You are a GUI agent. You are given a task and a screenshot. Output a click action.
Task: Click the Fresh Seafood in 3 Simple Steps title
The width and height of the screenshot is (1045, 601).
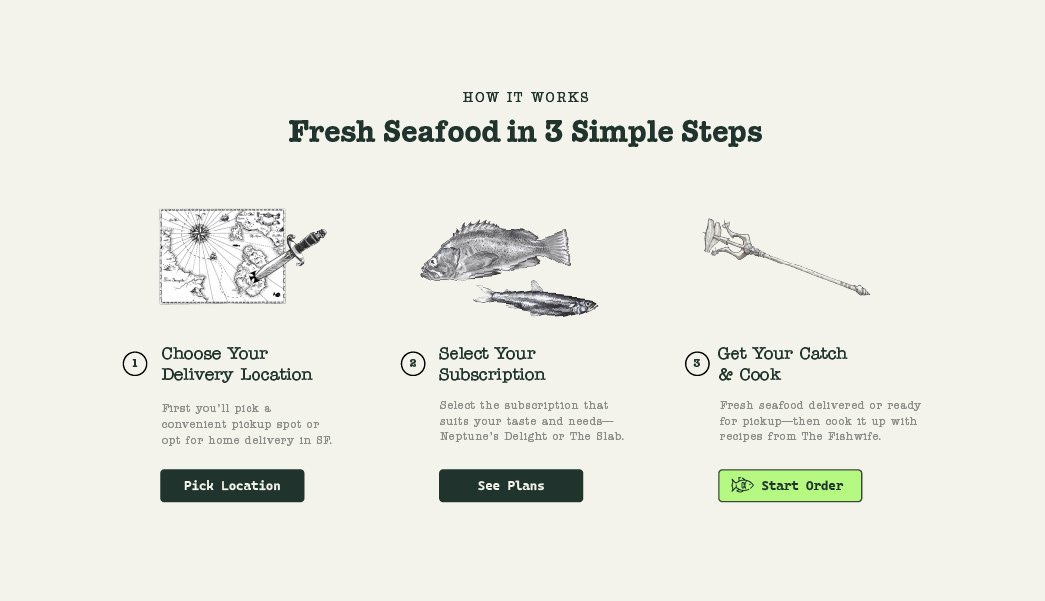pyautogui.click(x=525, y=132)
